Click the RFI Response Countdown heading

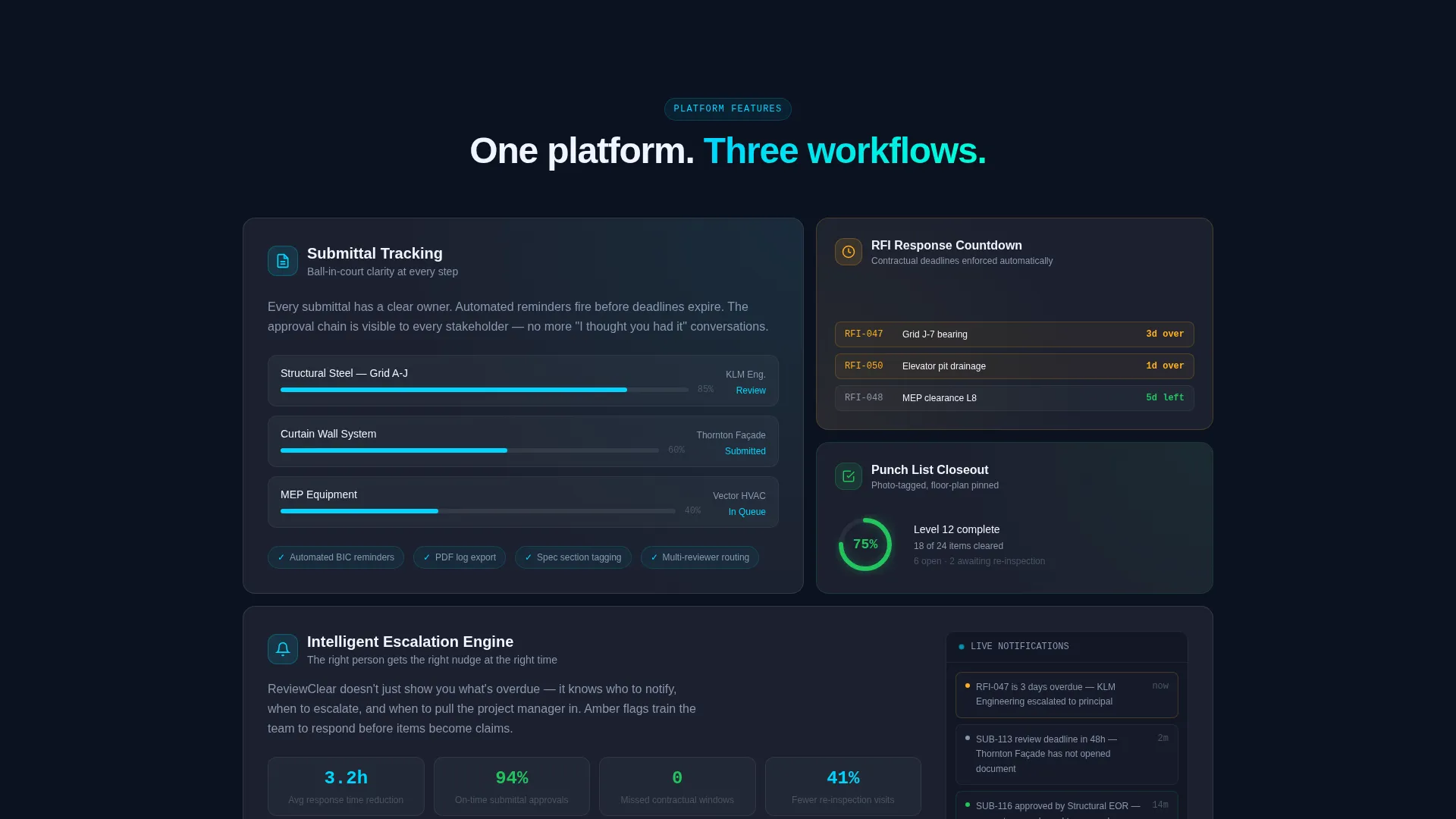coord(946,246)
